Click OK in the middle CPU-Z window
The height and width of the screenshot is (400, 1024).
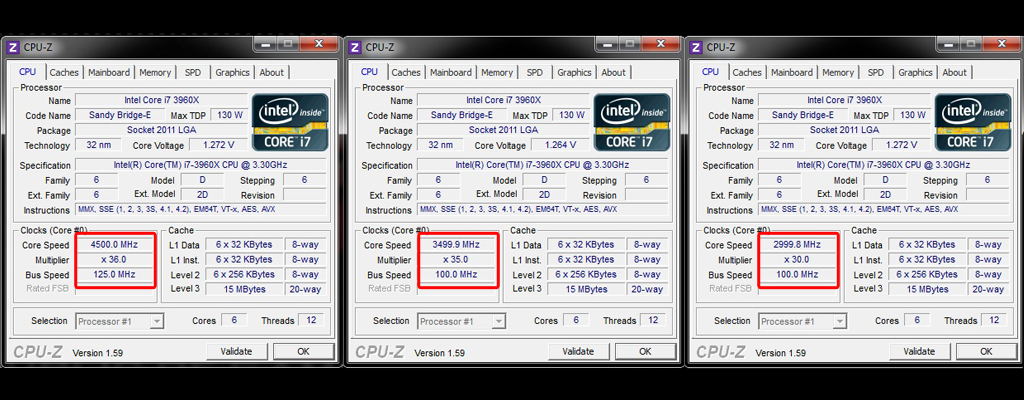pos(645,352)
